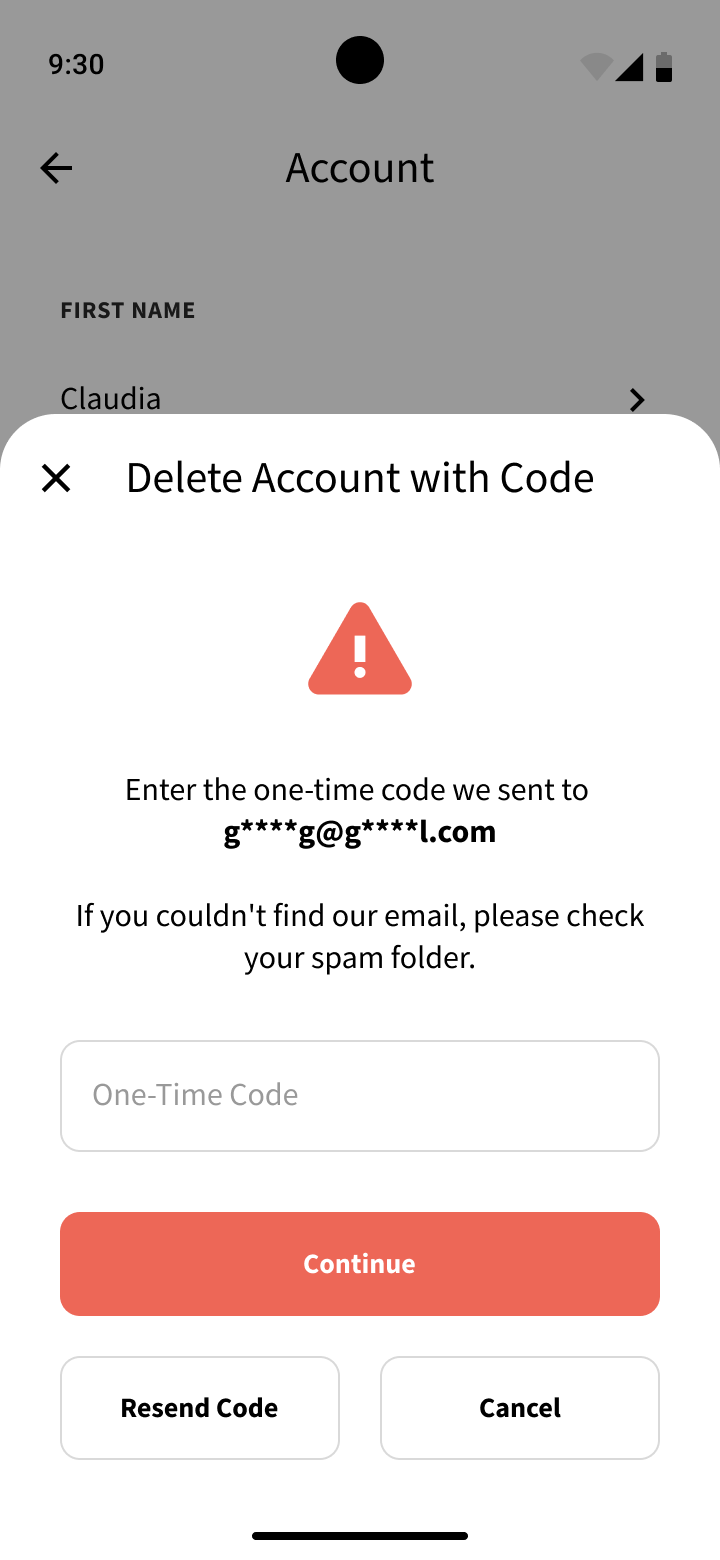Tap the back arrow in Account header

[56, 168]
